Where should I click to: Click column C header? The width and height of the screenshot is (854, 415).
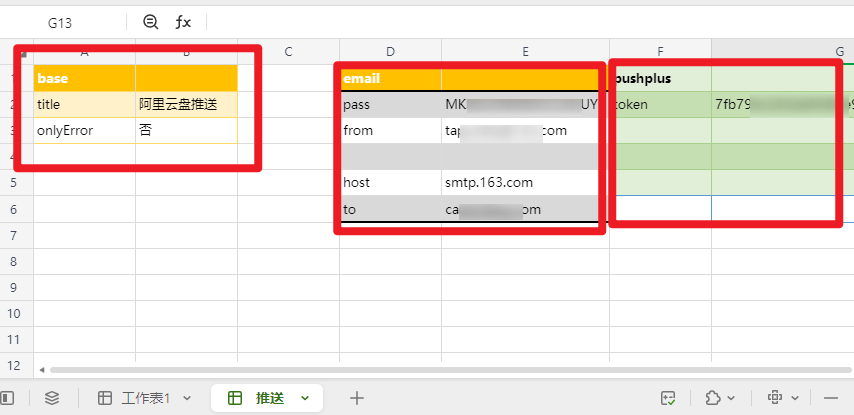point(288,51)
